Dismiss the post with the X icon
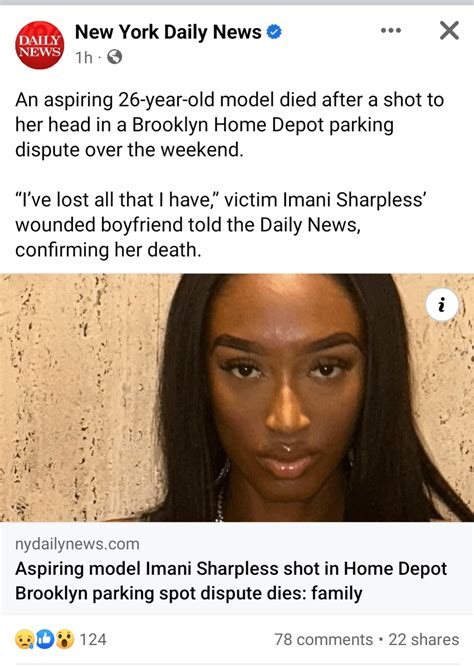The width and height of the screenshot is (474, 667). click(x=449, y=31)
